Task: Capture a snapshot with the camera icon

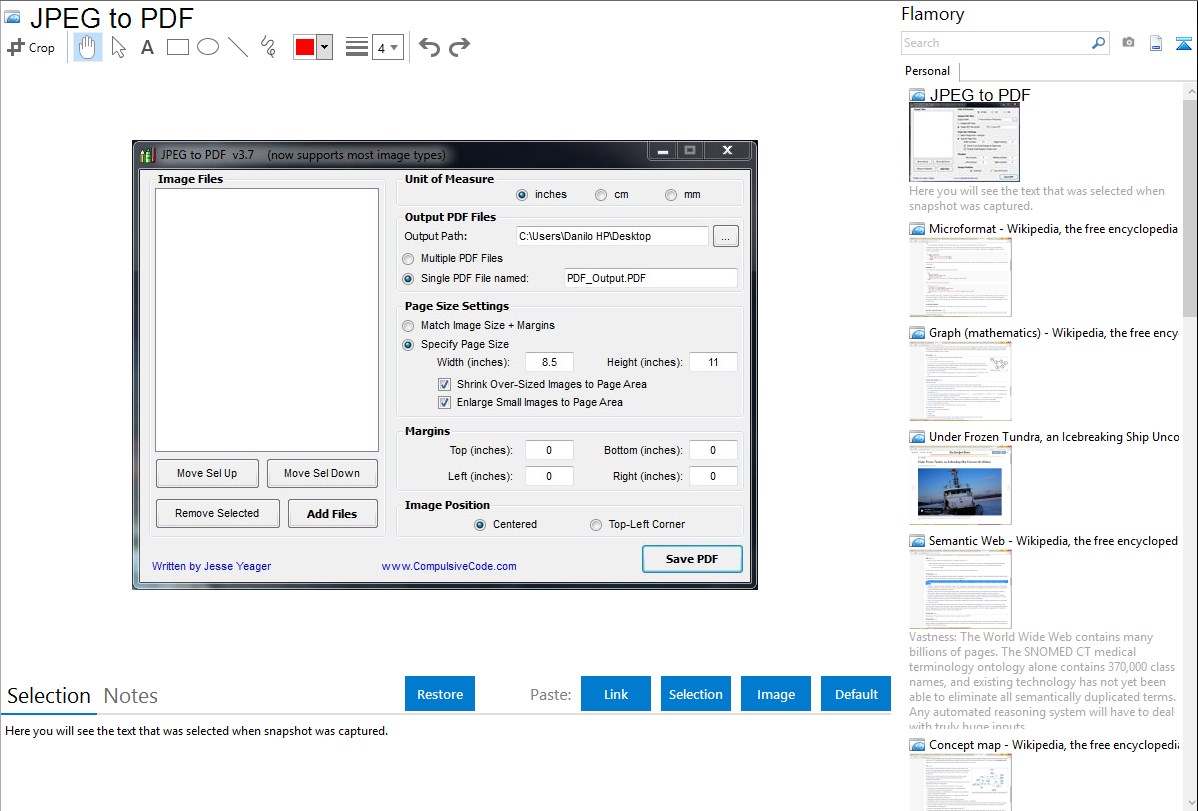Action: point(1128,43)
